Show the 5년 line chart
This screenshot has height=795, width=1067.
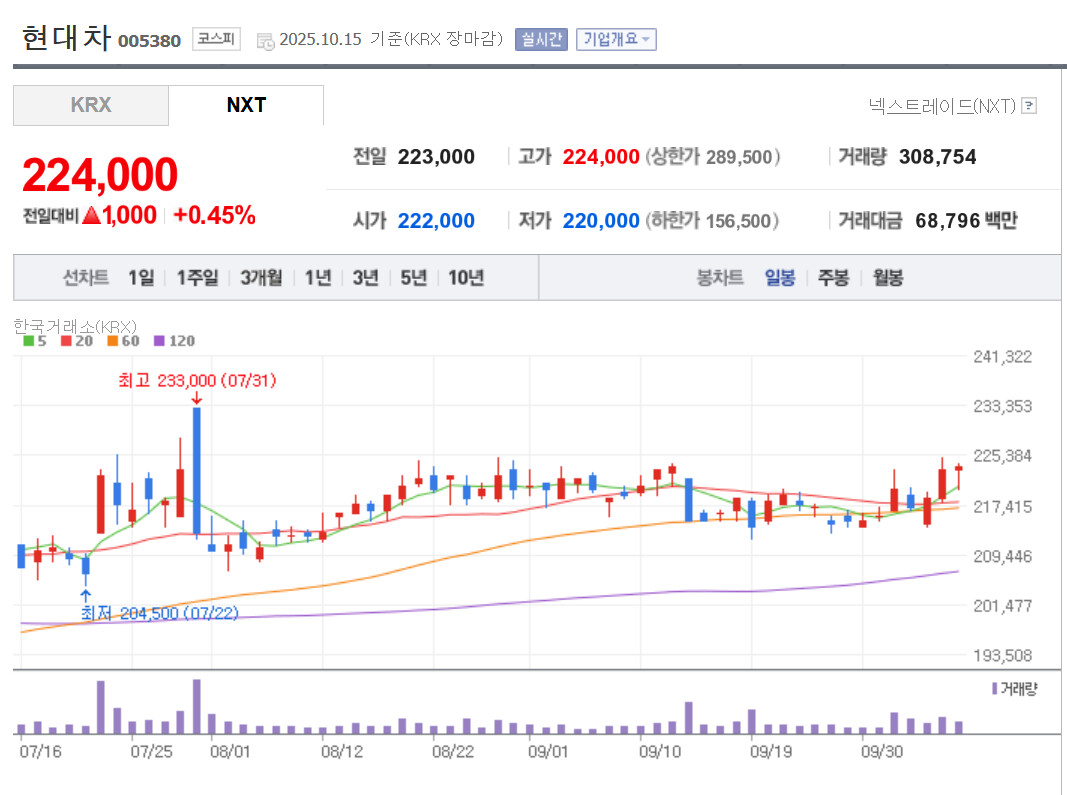(413, 278)
